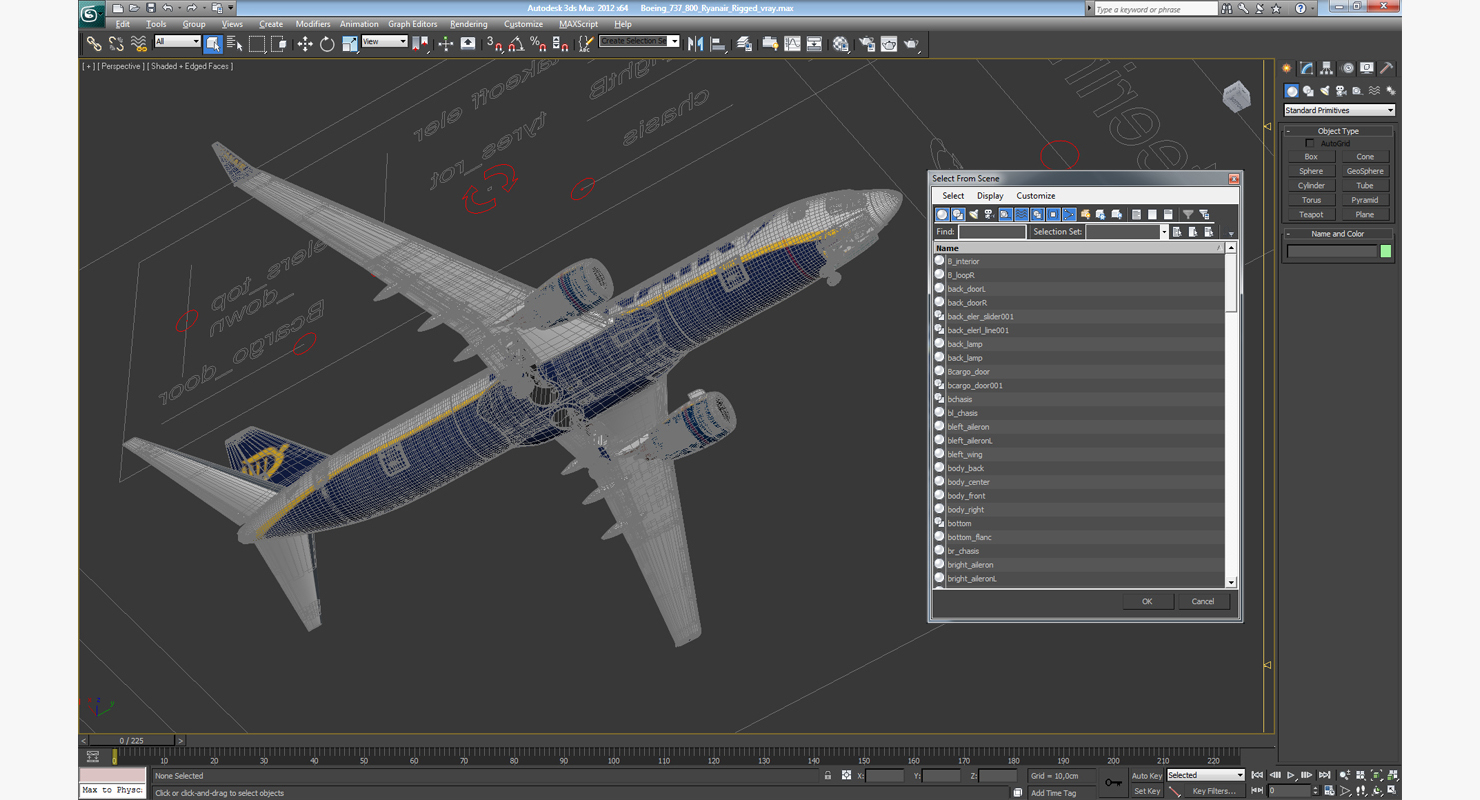
Task: Click the Render Production teapot icon
Action: pos(911,44)
